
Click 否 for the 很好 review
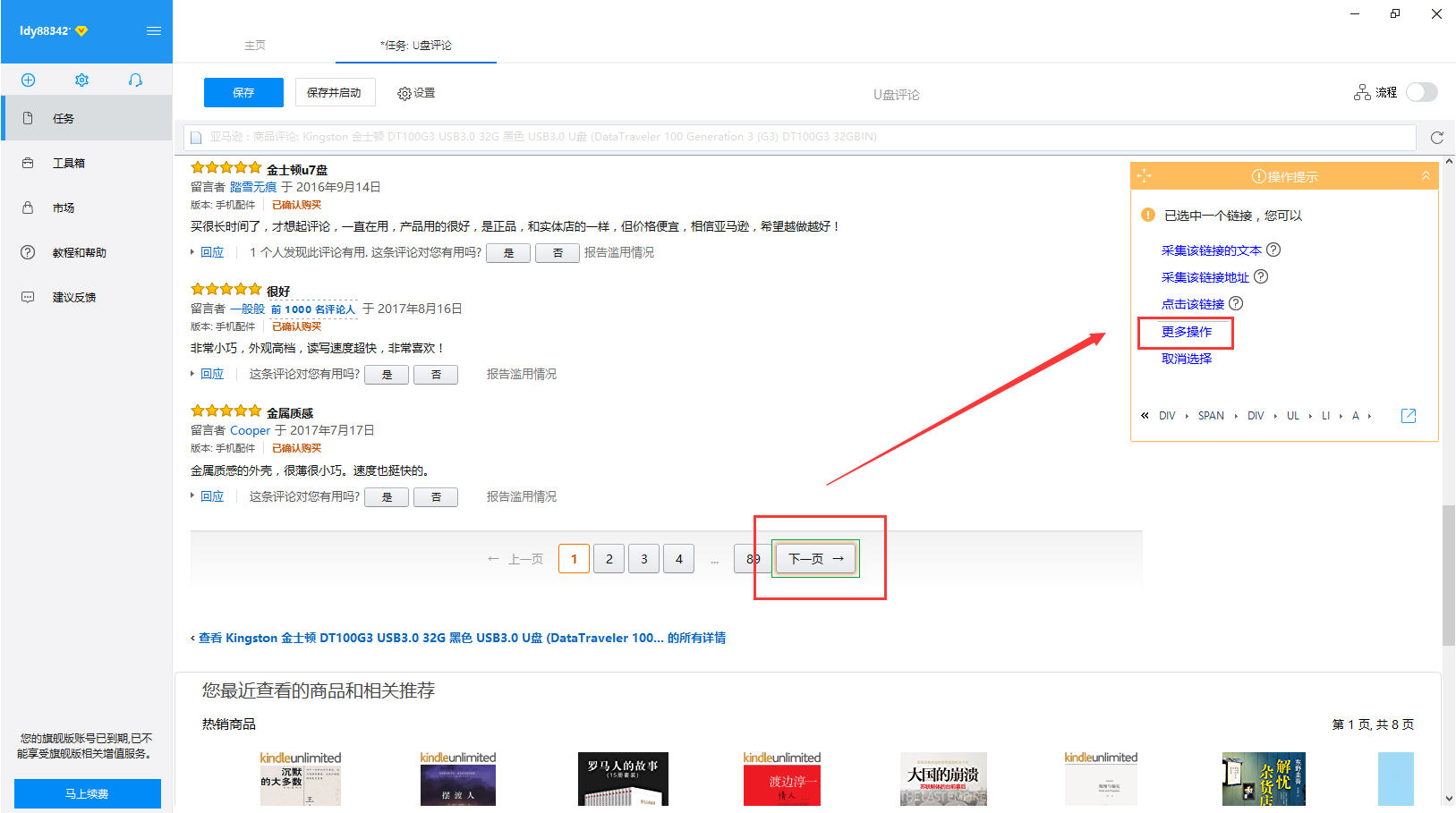coord(436,375)
